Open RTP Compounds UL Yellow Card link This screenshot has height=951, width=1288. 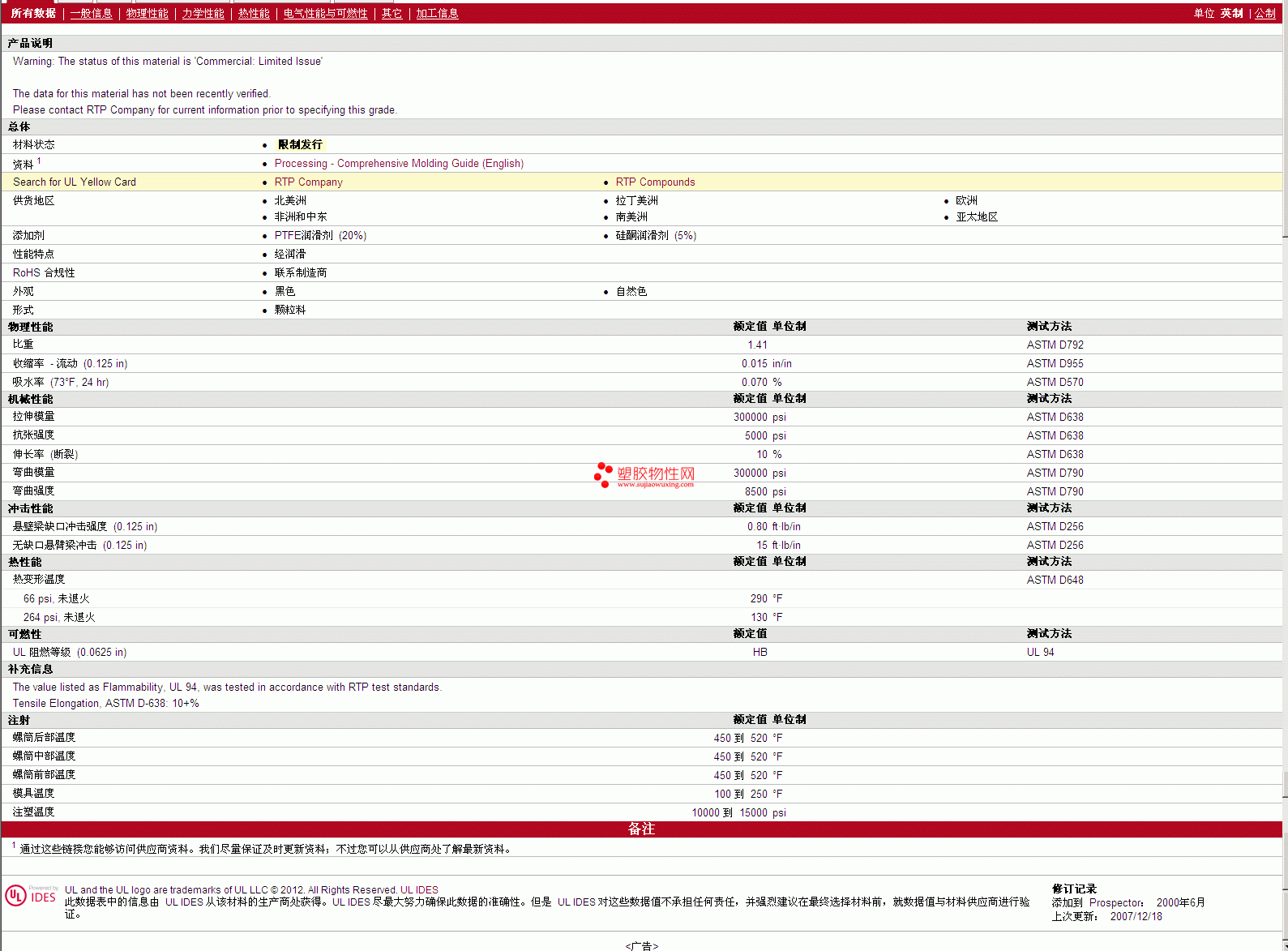click(655, 182)
